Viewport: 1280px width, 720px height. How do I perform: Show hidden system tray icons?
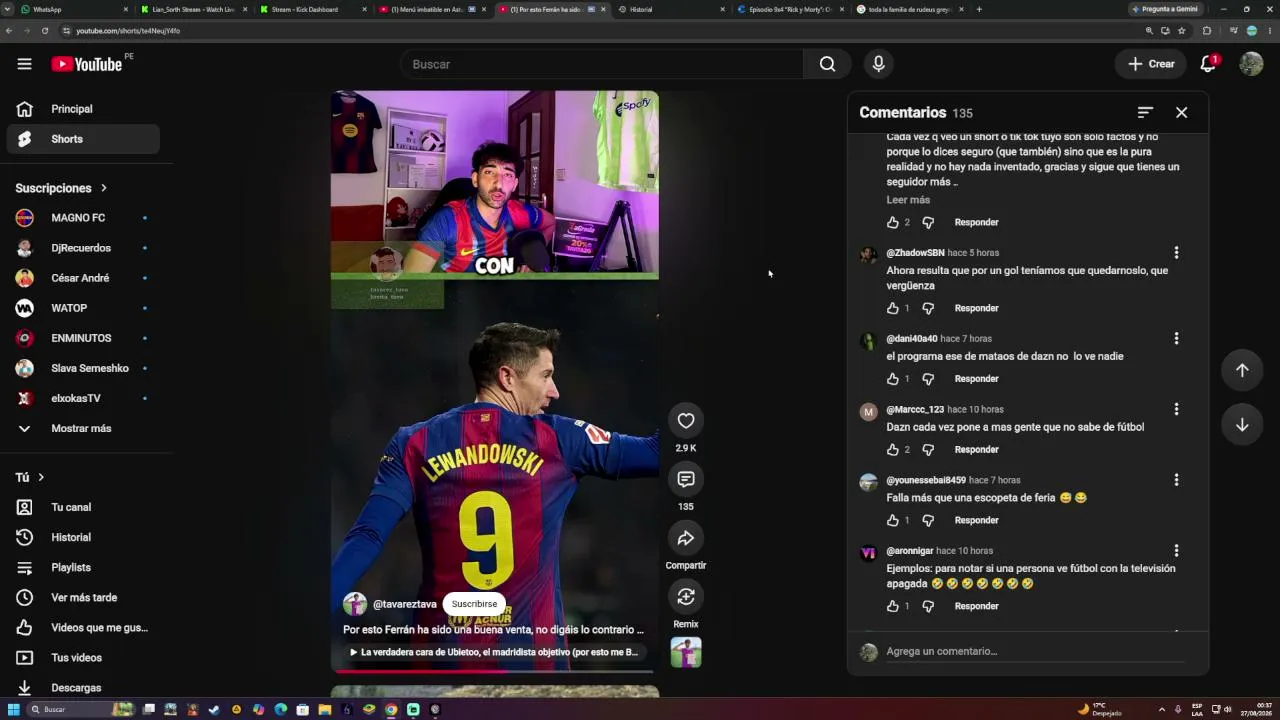pyautogui.click(x=1161, y=709)
